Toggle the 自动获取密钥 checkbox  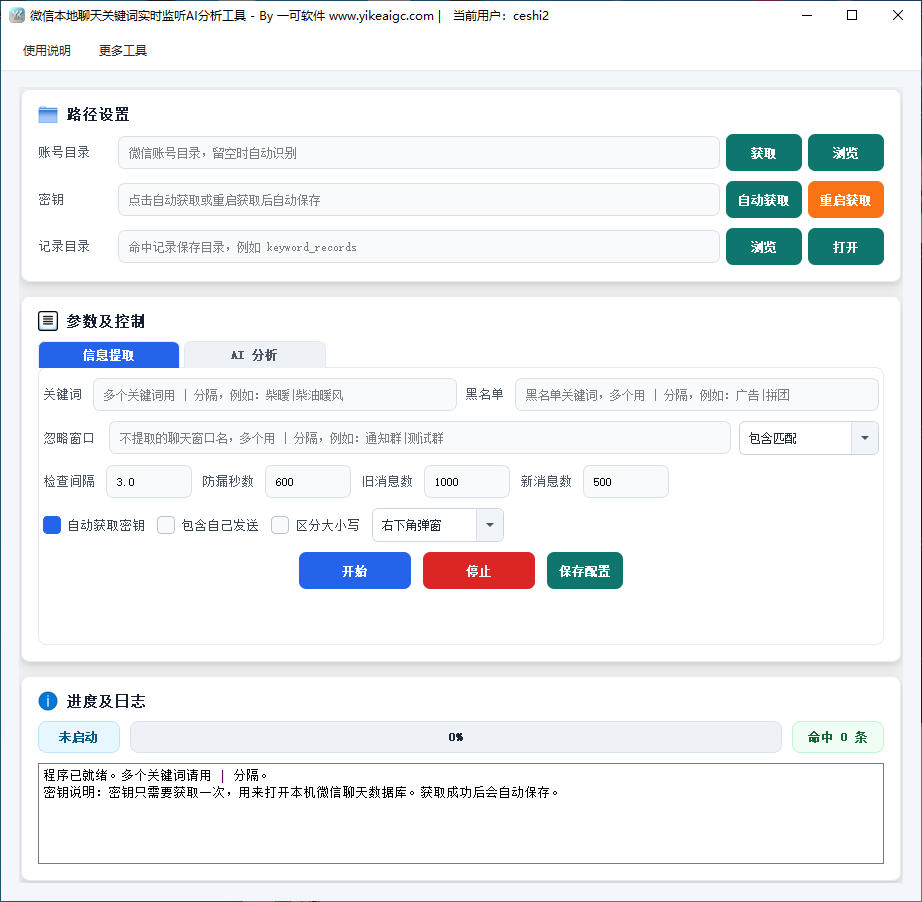(x=52, y=525)
